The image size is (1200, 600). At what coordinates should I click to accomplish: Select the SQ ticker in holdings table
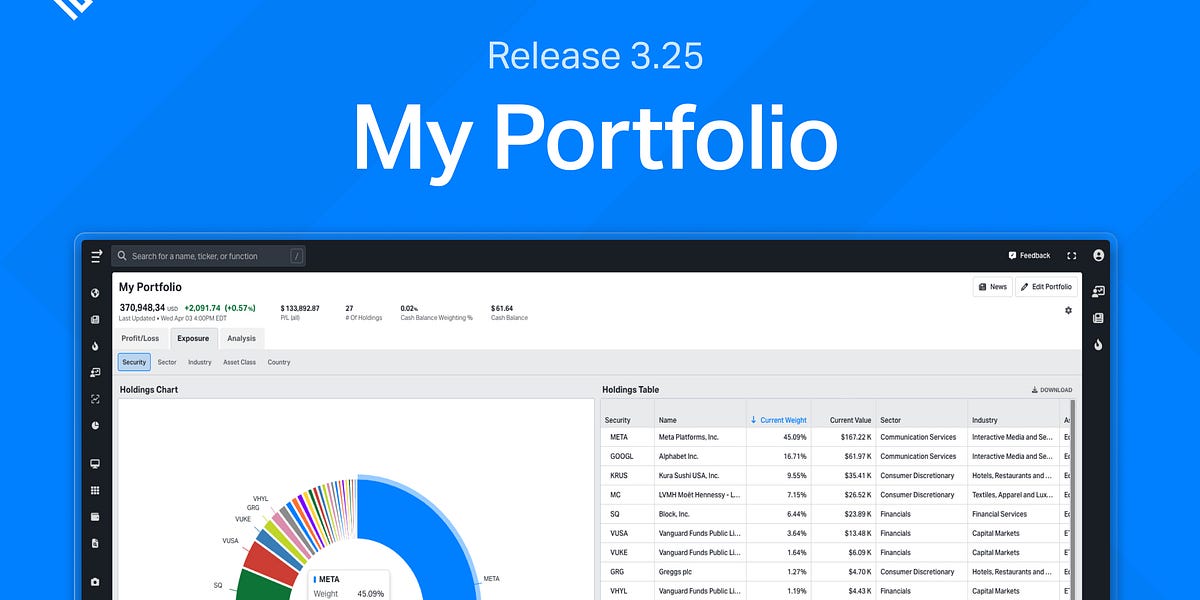click(x=628, y=514)
